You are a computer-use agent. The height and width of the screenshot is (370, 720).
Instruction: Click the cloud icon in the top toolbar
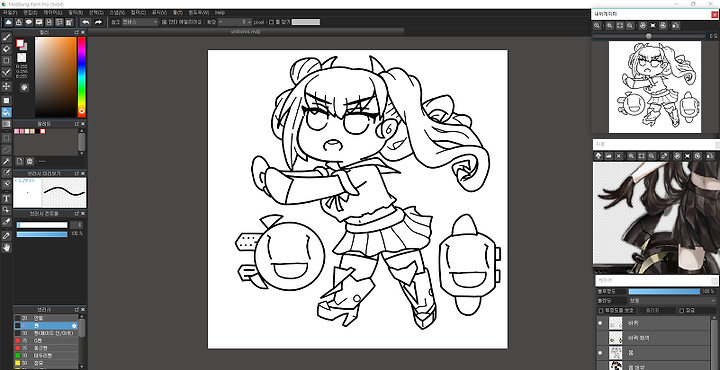(x=8, y=22)
